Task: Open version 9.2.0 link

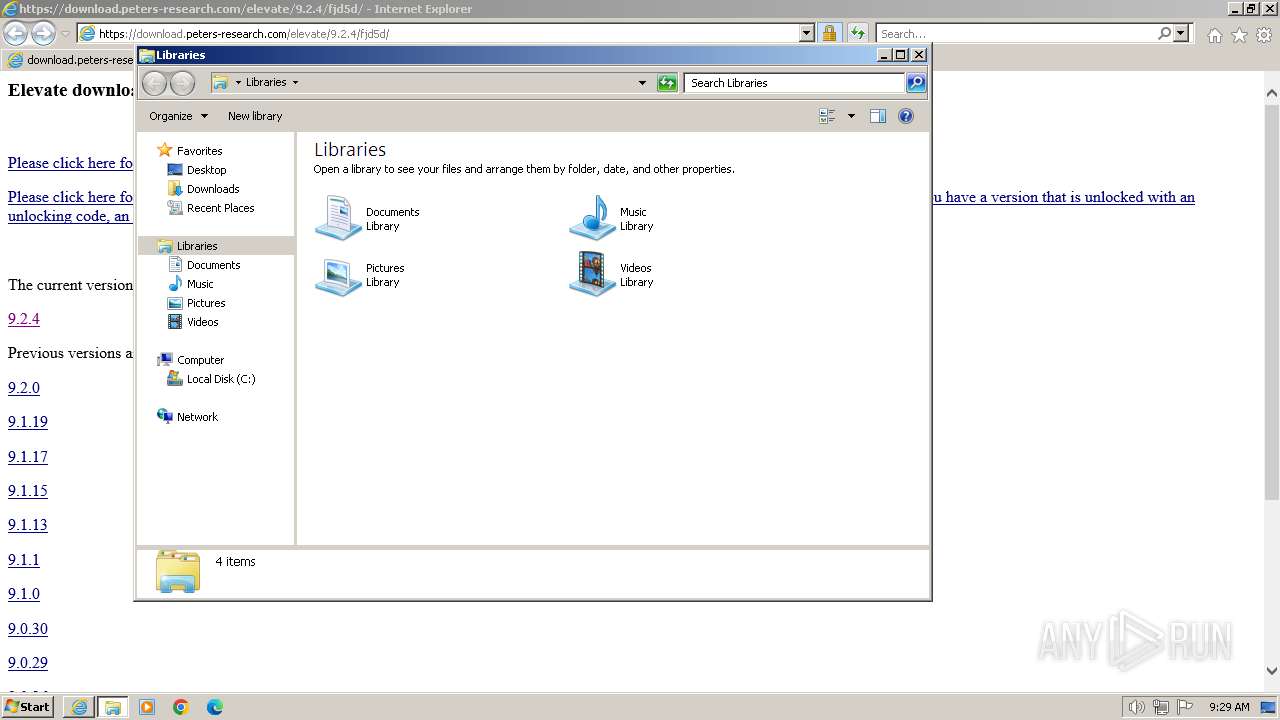Action: (x=24, y=388)
